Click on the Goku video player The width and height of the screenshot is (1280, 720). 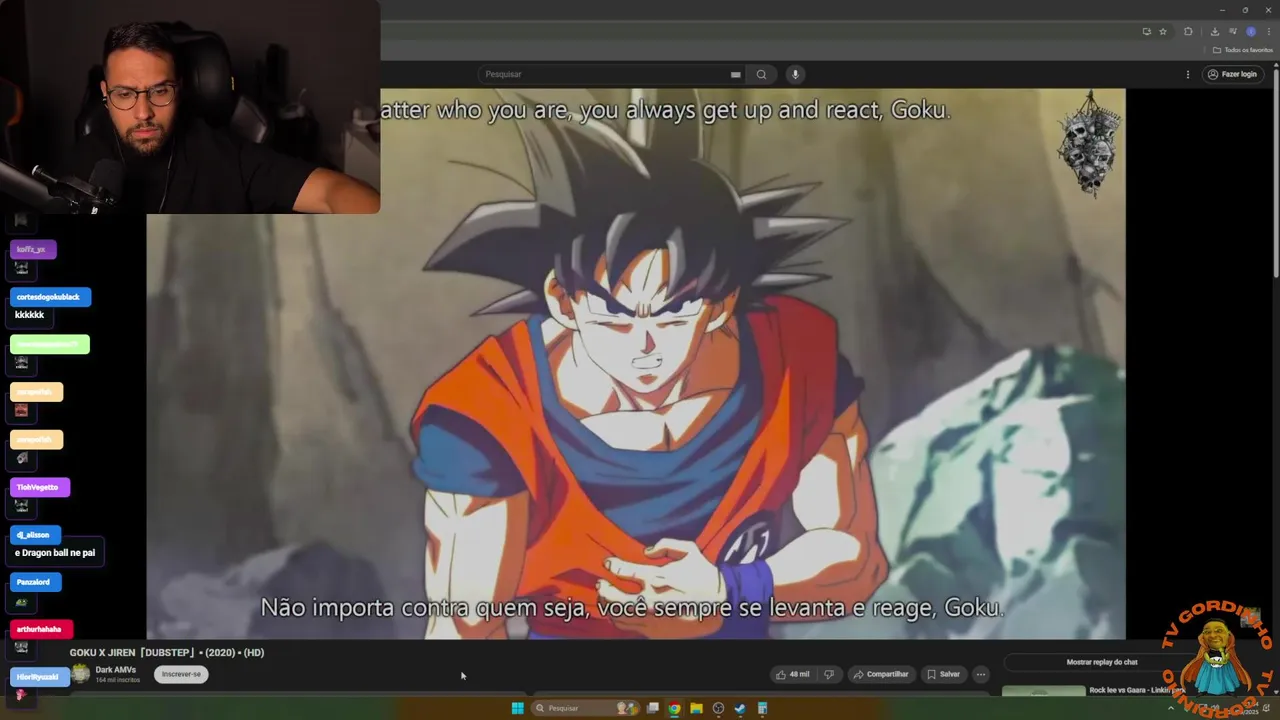(x=636, y=364)
